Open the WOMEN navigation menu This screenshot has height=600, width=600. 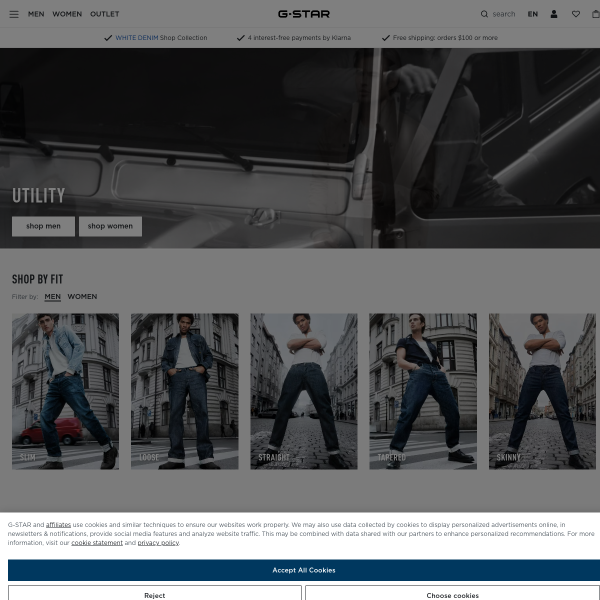pyautogui.click(x=67, y=14)
